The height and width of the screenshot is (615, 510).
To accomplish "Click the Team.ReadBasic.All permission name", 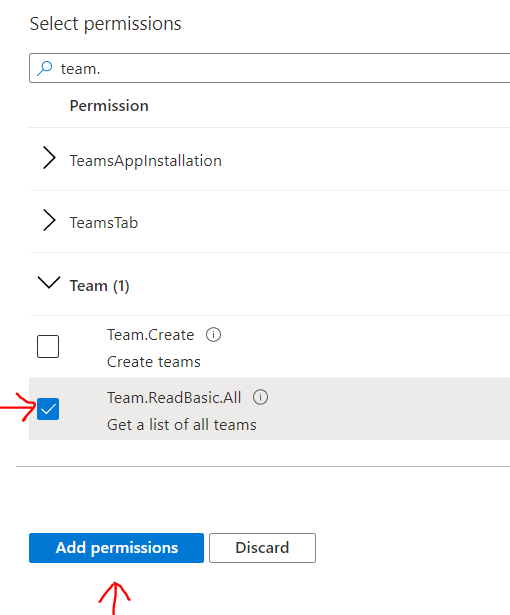I will point(174,397).
